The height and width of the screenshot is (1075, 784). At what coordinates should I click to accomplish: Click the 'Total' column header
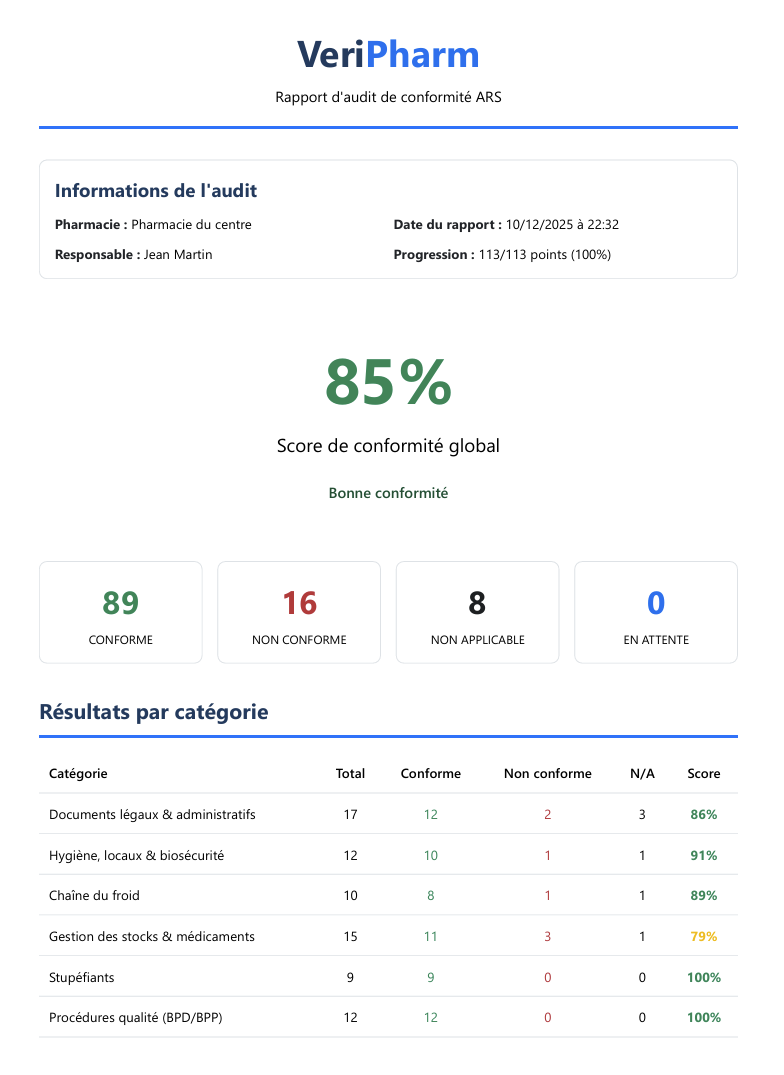click(350, 773)
